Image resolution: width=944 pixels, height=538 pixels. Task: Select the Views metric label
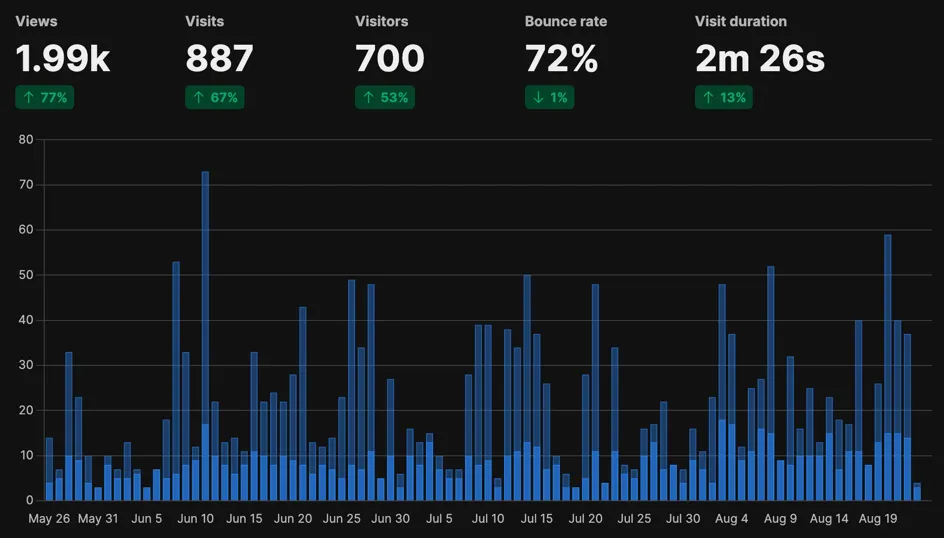36,21
